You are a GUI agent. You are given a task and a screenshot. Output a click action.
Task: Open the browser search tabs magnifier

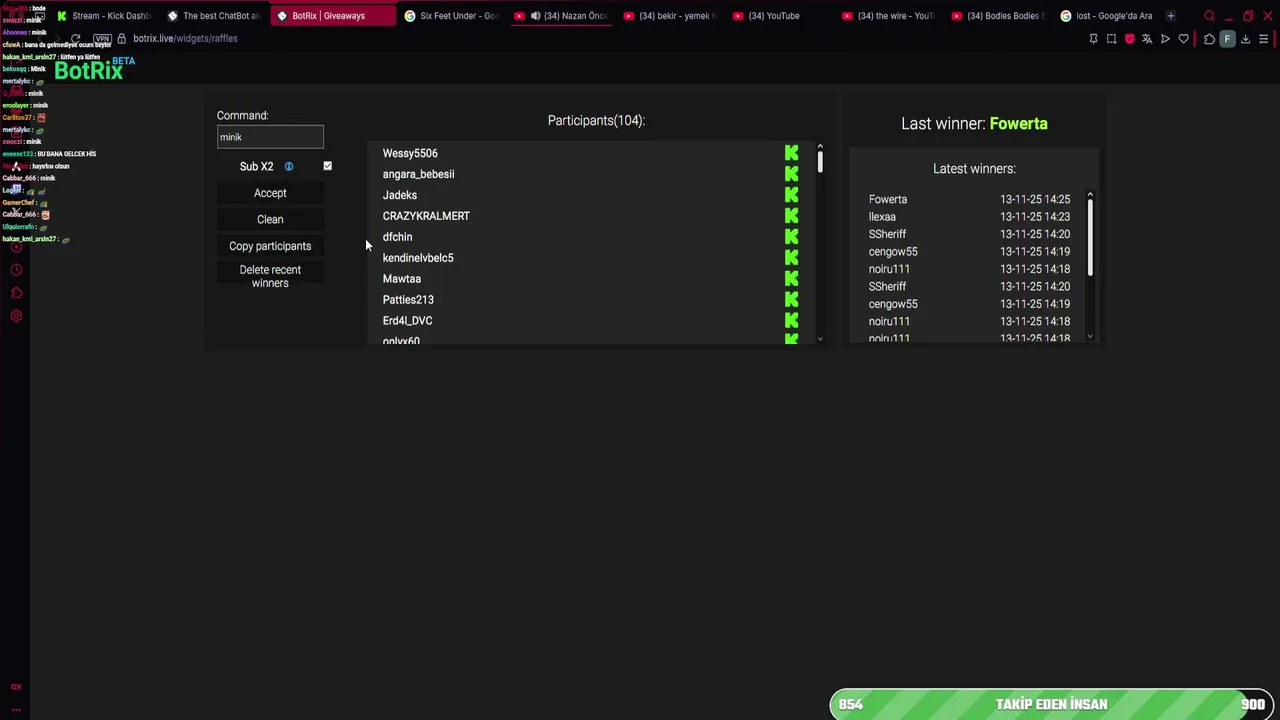pos(1209,16)
